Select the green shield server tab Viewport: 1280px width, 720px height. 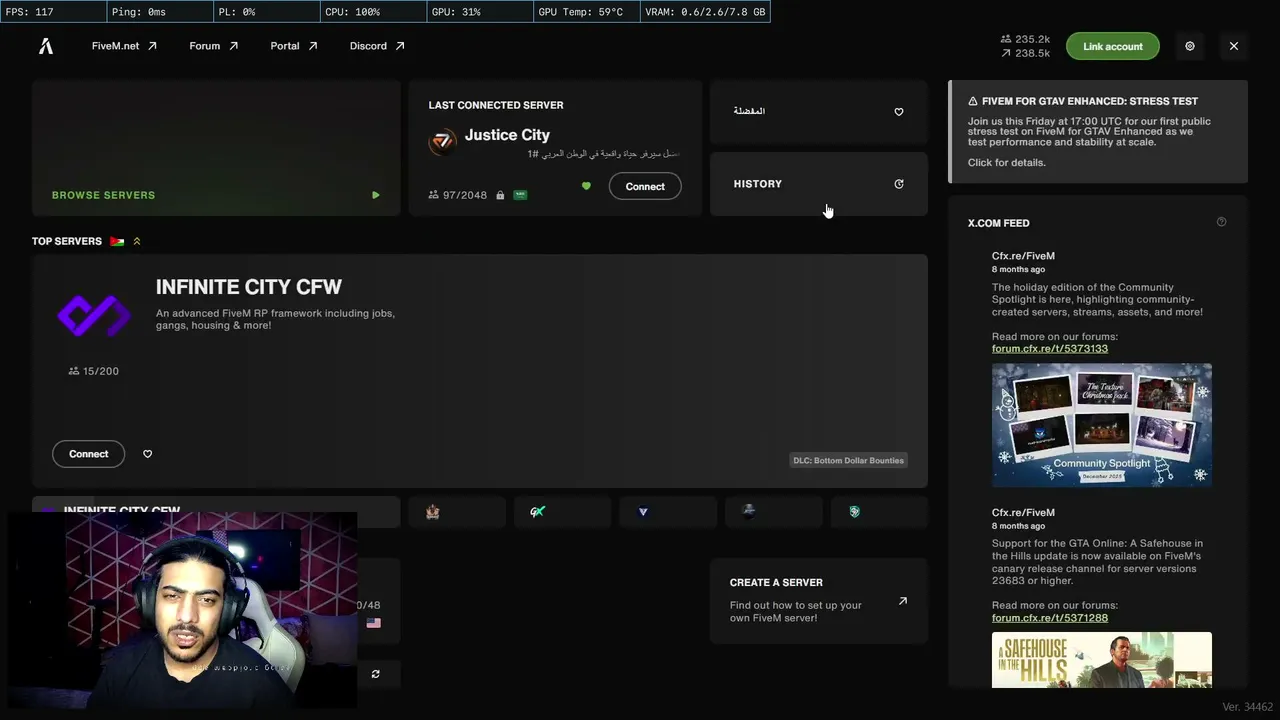[879, 512]
